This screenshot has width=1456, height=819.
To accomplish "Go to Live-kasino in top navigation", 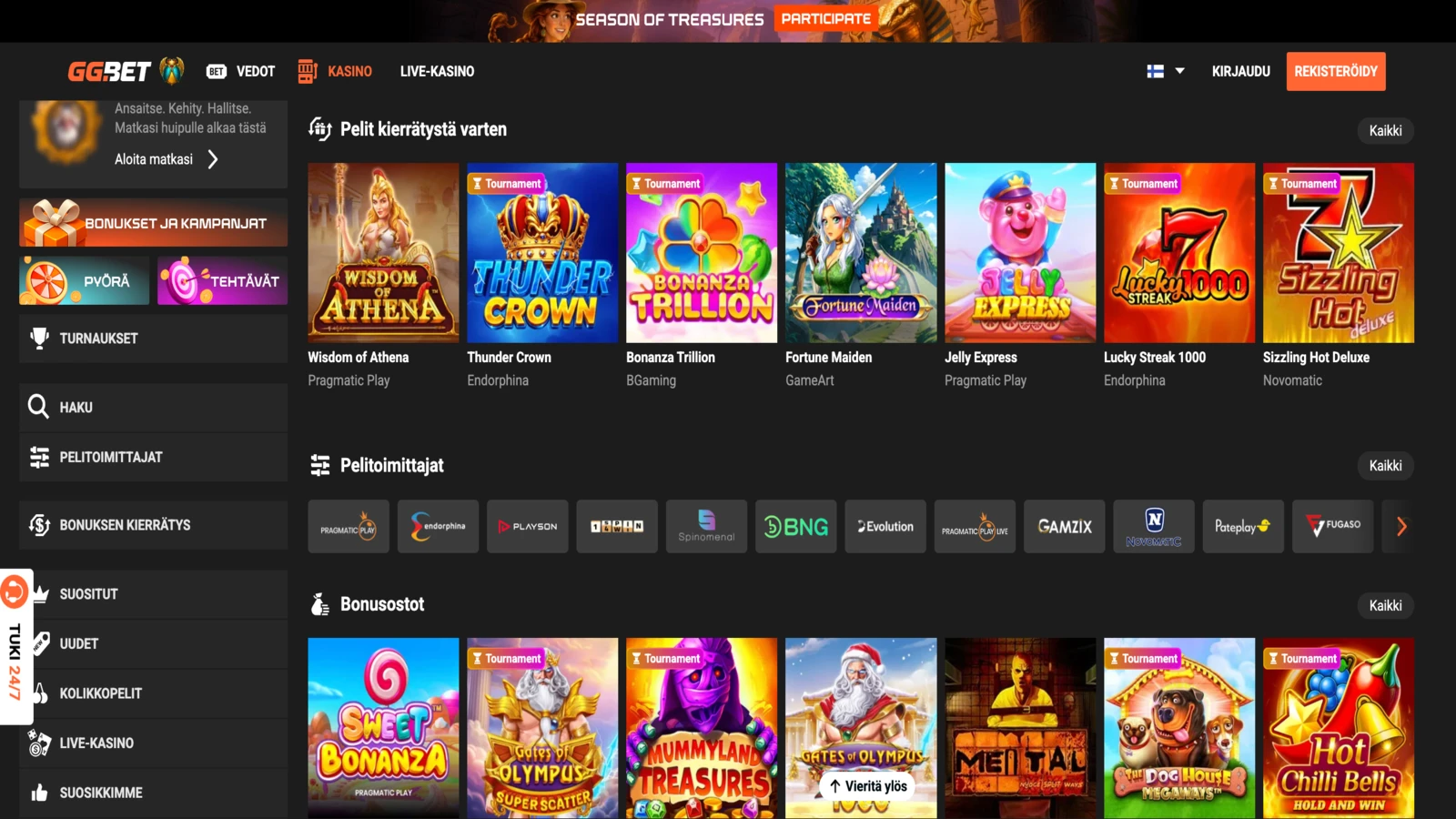I will [437, 71].
